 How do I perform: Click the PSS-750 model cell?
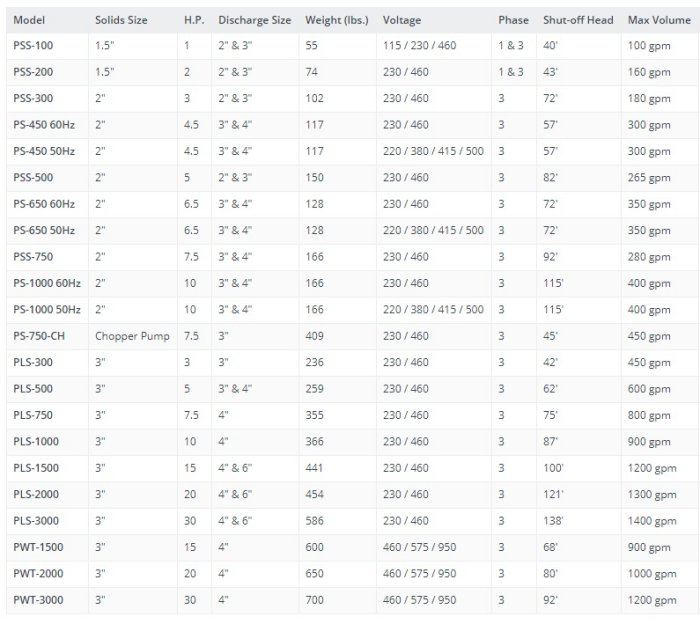tap(33, 257)
